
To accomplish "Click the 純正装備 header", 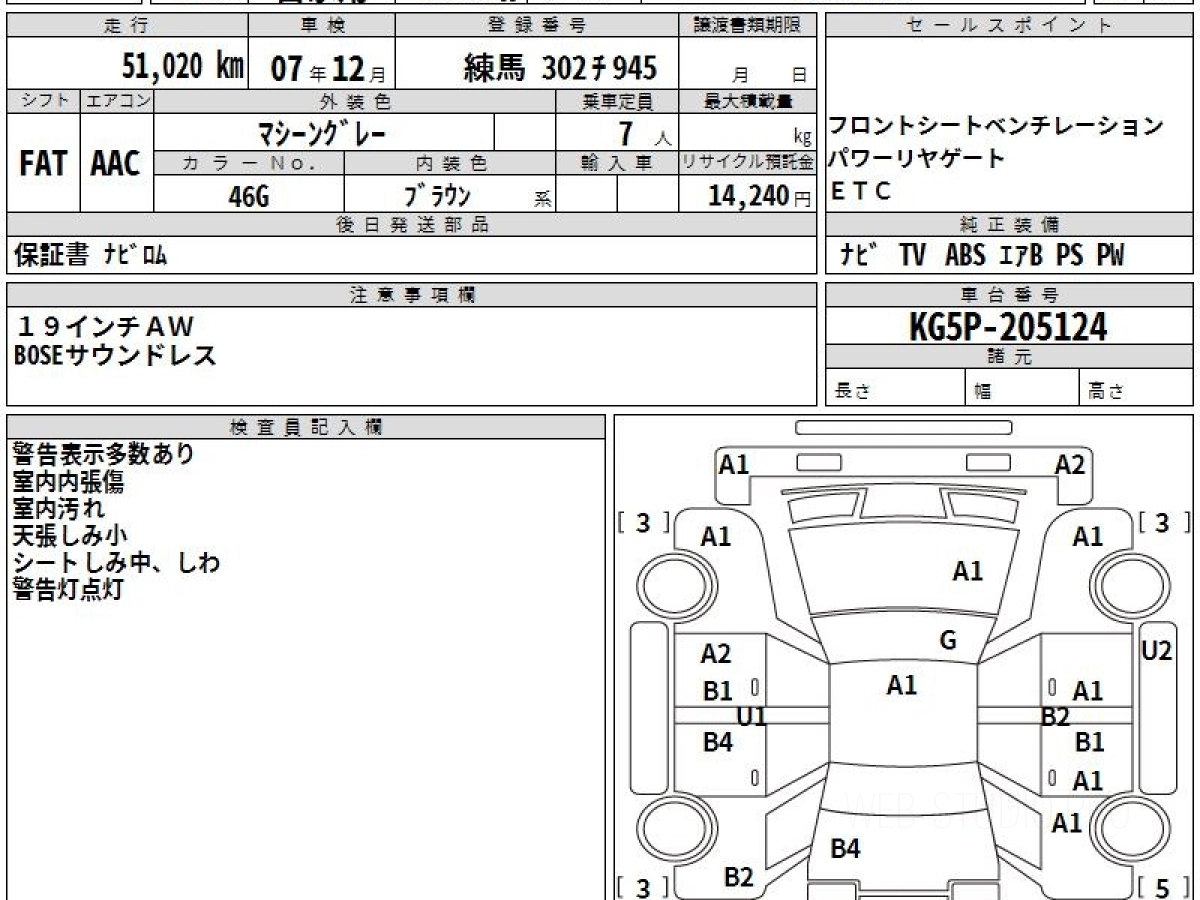I will point(1009,225).
